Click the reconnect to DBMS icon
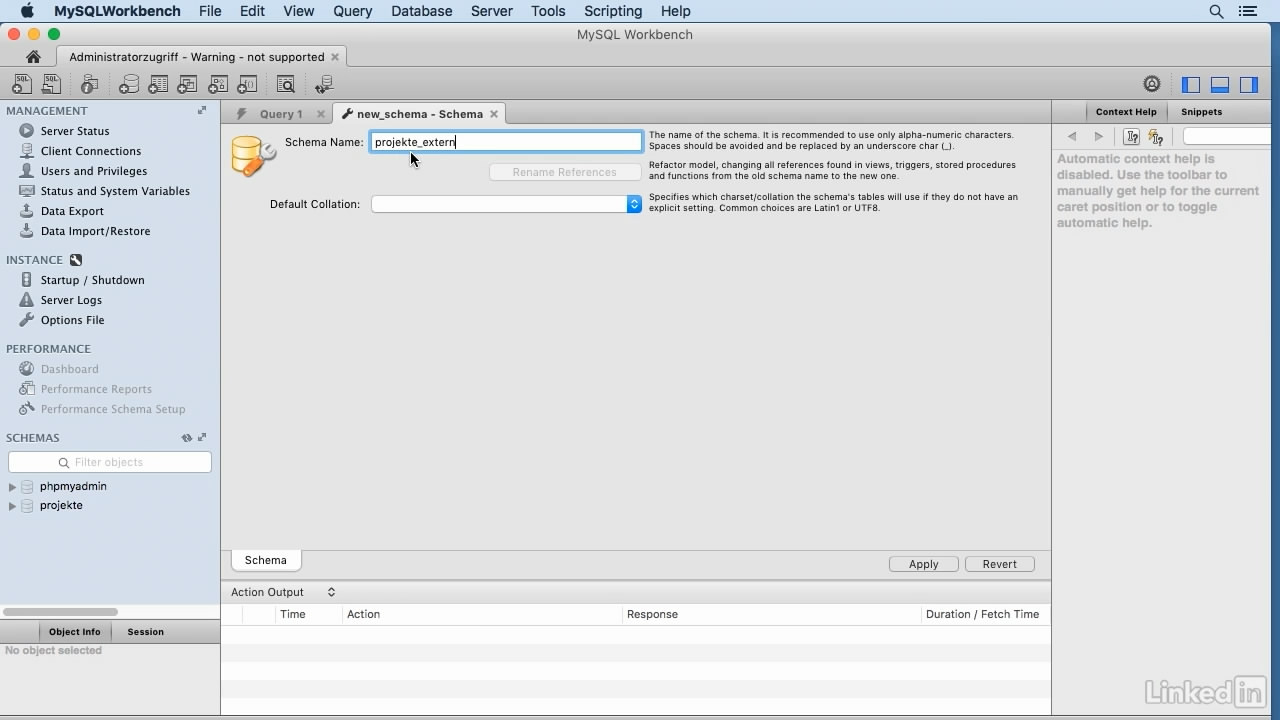This screenshot has width=1280, height=720. [324, 85]
